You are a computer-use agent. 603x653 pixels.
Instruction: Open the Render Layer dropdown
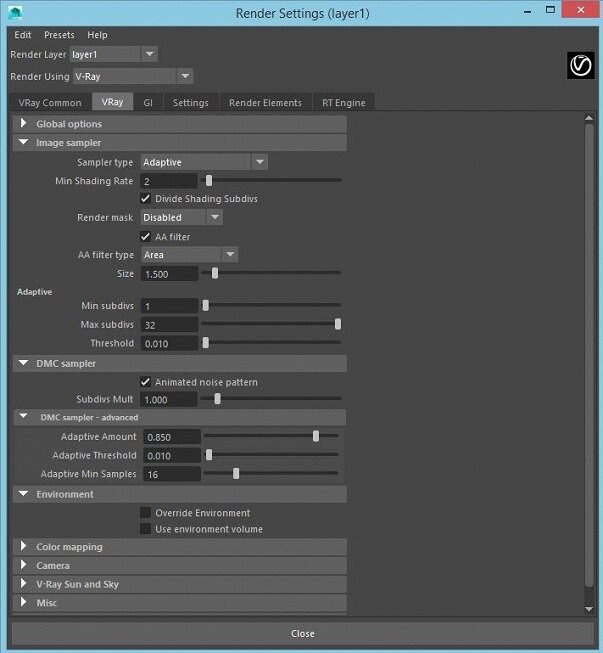point(113,54)
